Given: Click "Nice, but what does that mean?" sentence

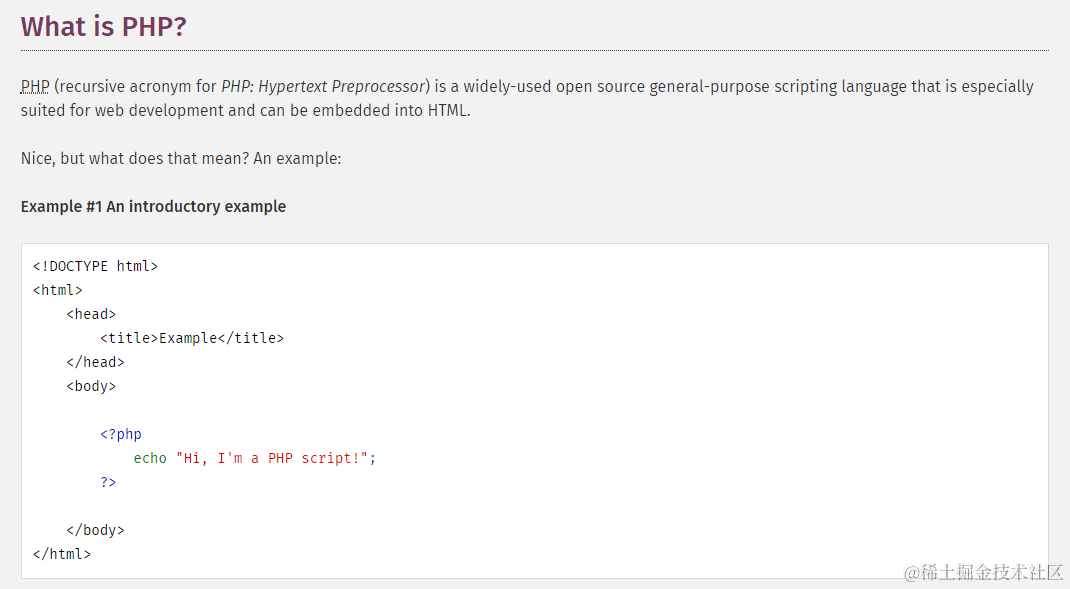Looking at the screenshot, I should [135, 158].
